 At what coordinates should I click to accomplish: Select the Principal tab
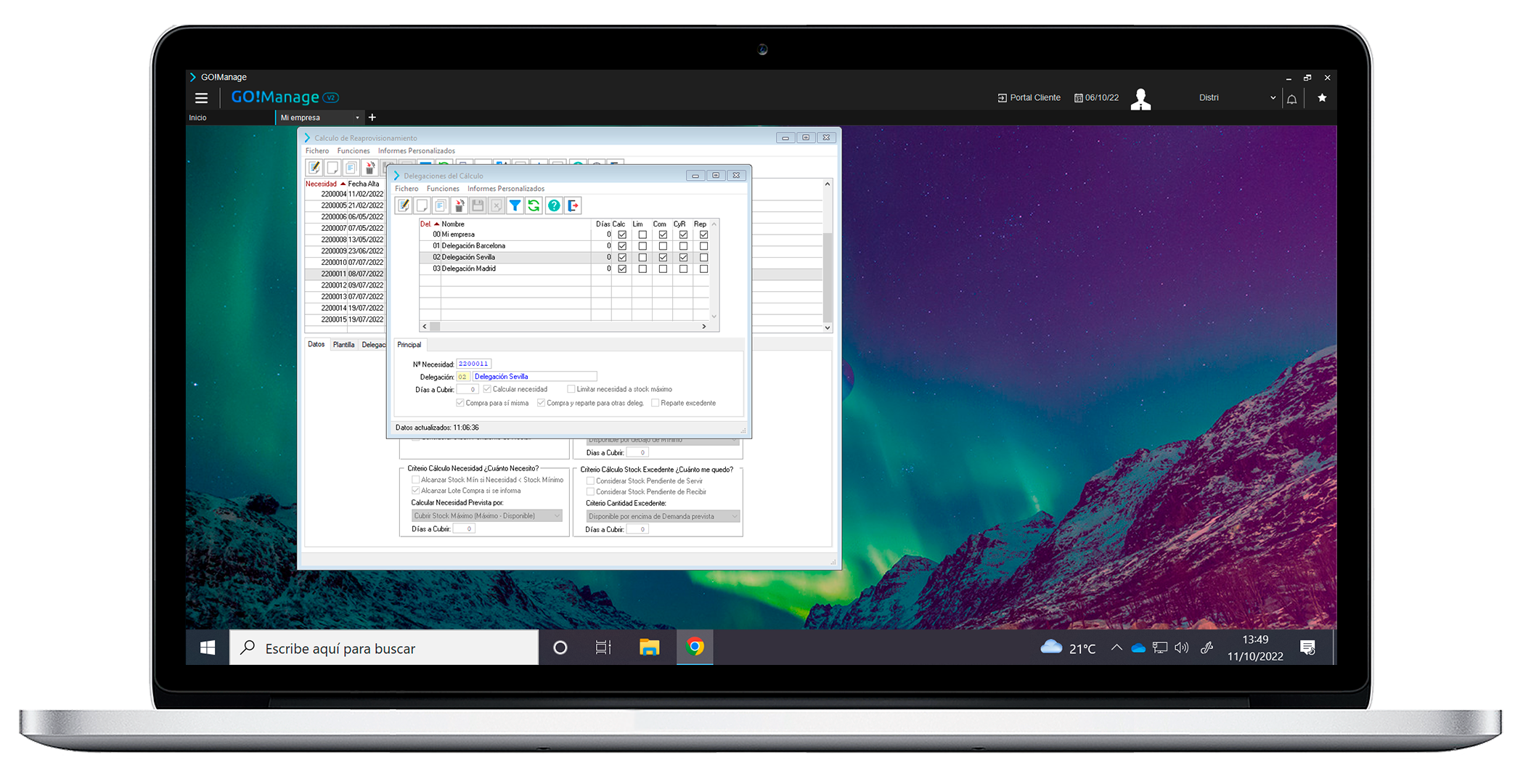[x=409, y=345]
